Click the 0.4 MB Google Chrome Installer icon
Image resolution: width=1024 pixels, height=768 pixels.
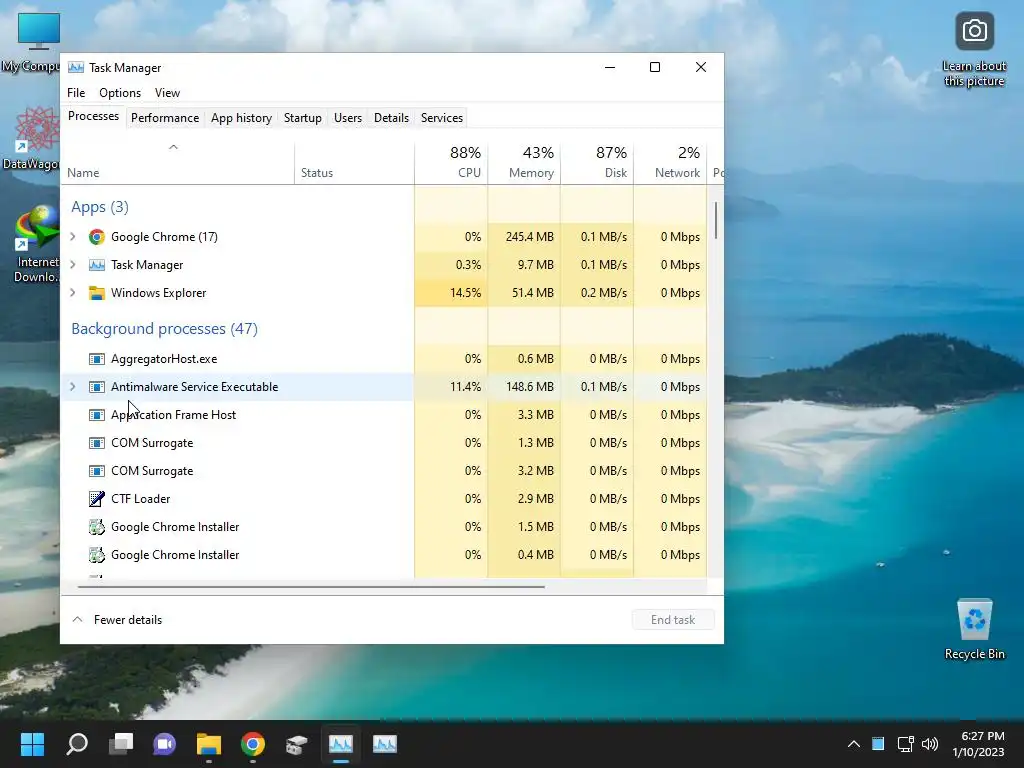click(97, 554)
